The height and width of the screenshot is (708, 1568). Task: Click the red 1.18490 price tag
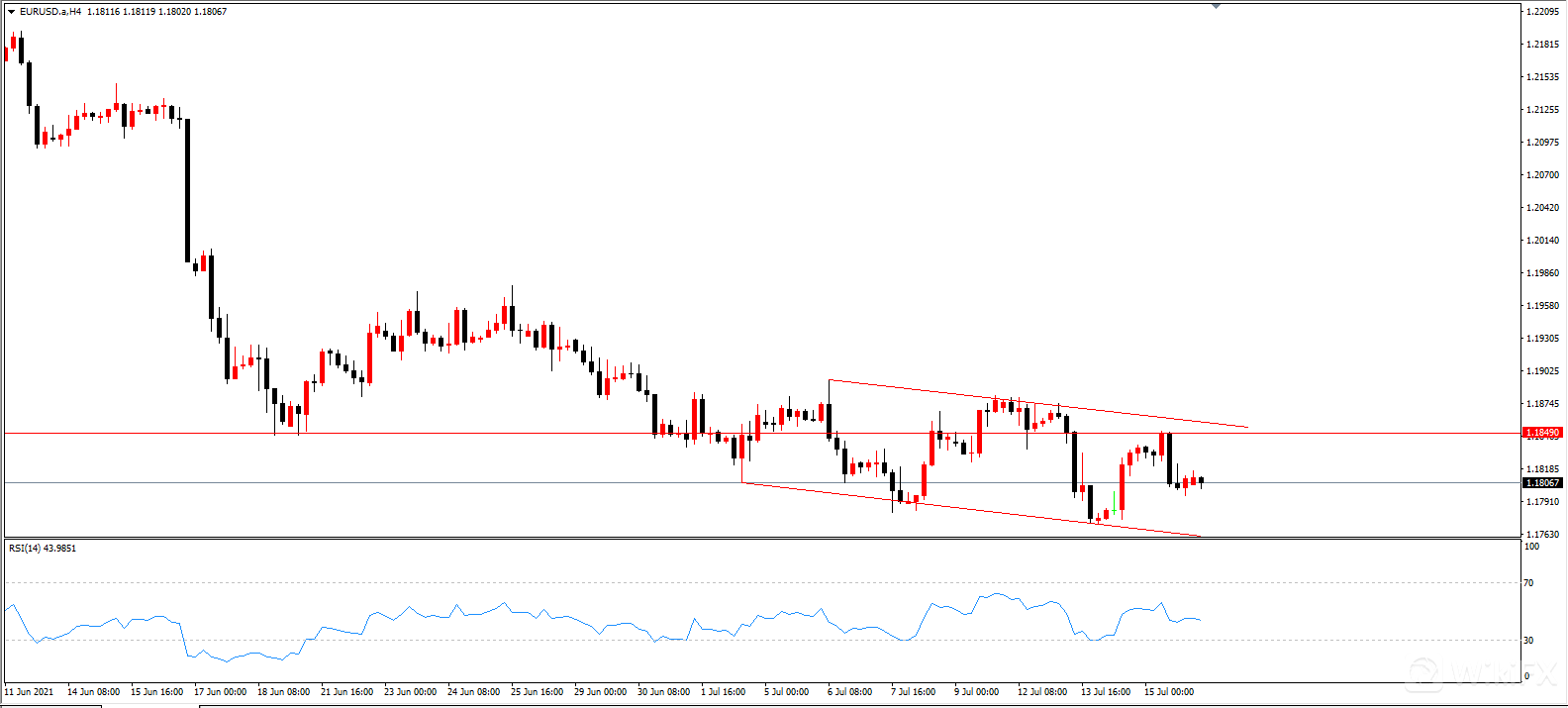[x=1542, y=433]
